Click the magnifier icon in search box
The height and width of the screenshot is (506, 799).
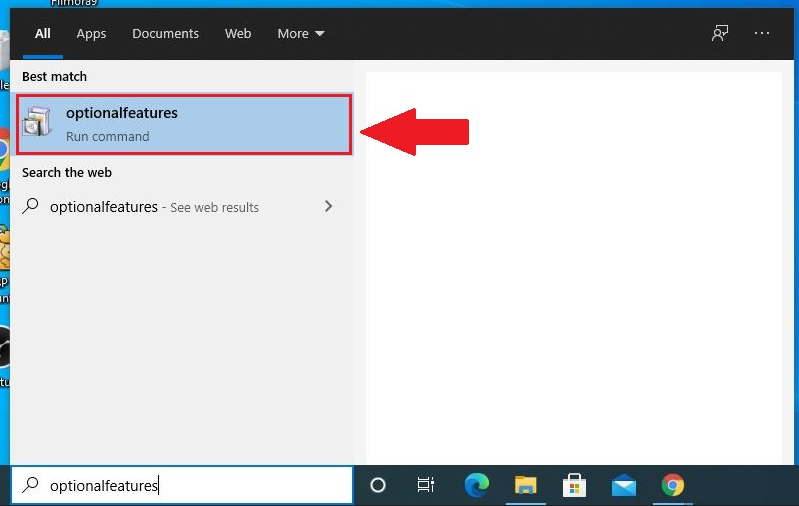(x=31, y=485)
